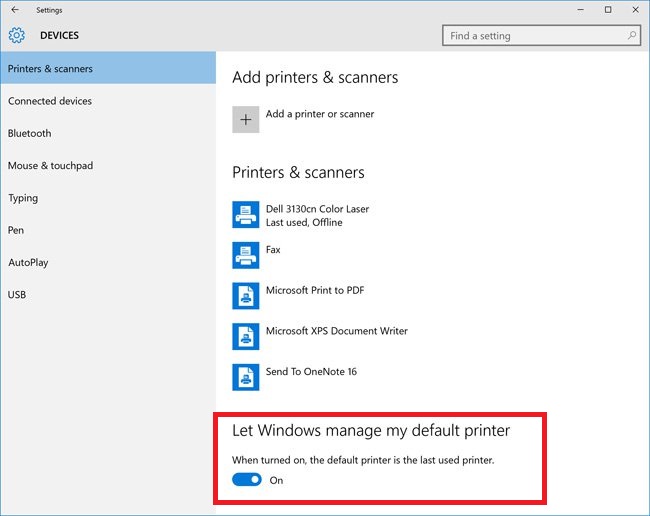Select Printers & scanners in sidebar

tap(108, 68)
